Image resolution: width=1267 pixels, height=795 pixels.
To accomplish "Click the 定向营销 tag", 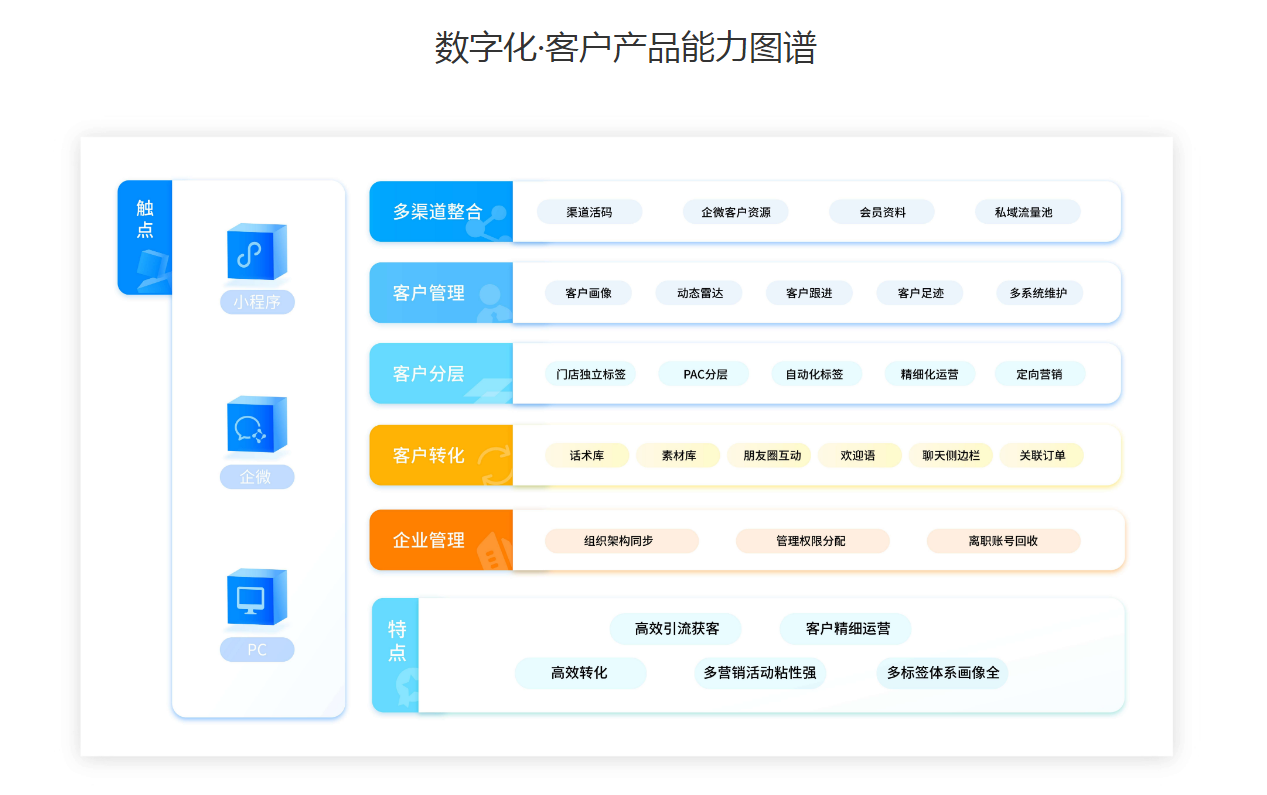I will [1039, 374].
